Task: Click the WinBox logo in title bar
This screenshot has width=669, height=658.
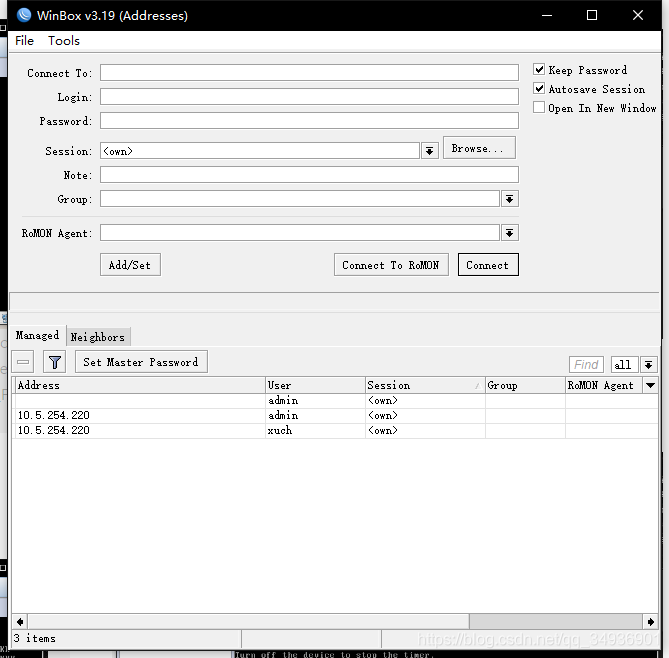Action: 24,15
